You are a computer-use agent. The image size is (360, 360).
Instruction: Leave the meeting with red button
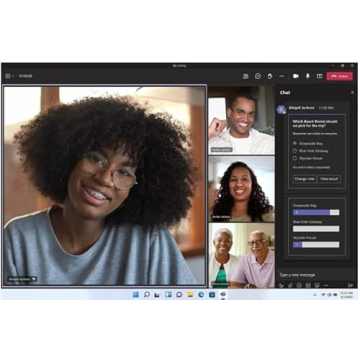pos(339,76)
